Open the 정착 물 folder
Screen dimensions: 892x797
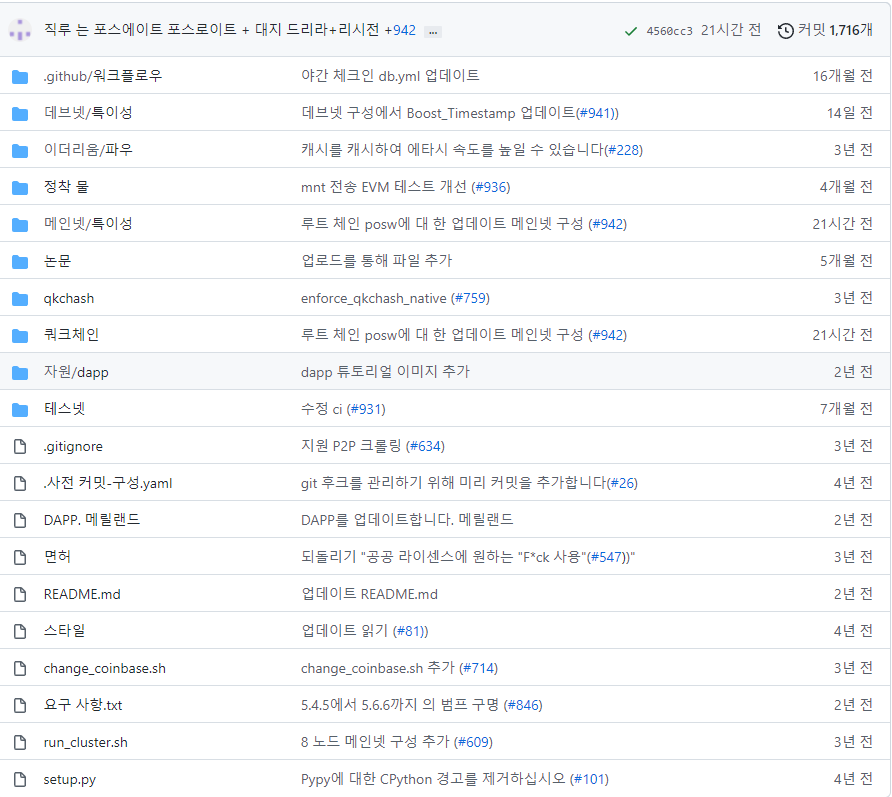(67, 187)
